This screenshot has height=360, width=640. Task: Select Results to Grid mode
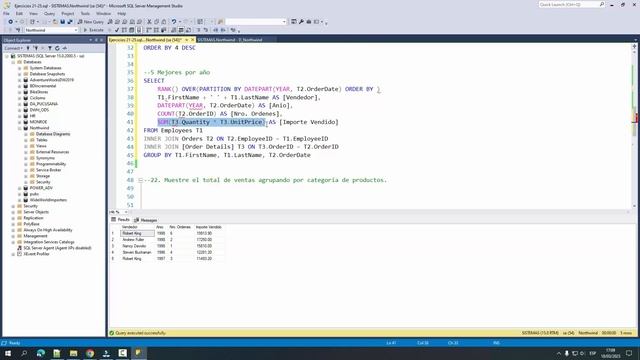pyautogui.click(x=181, y=30)
